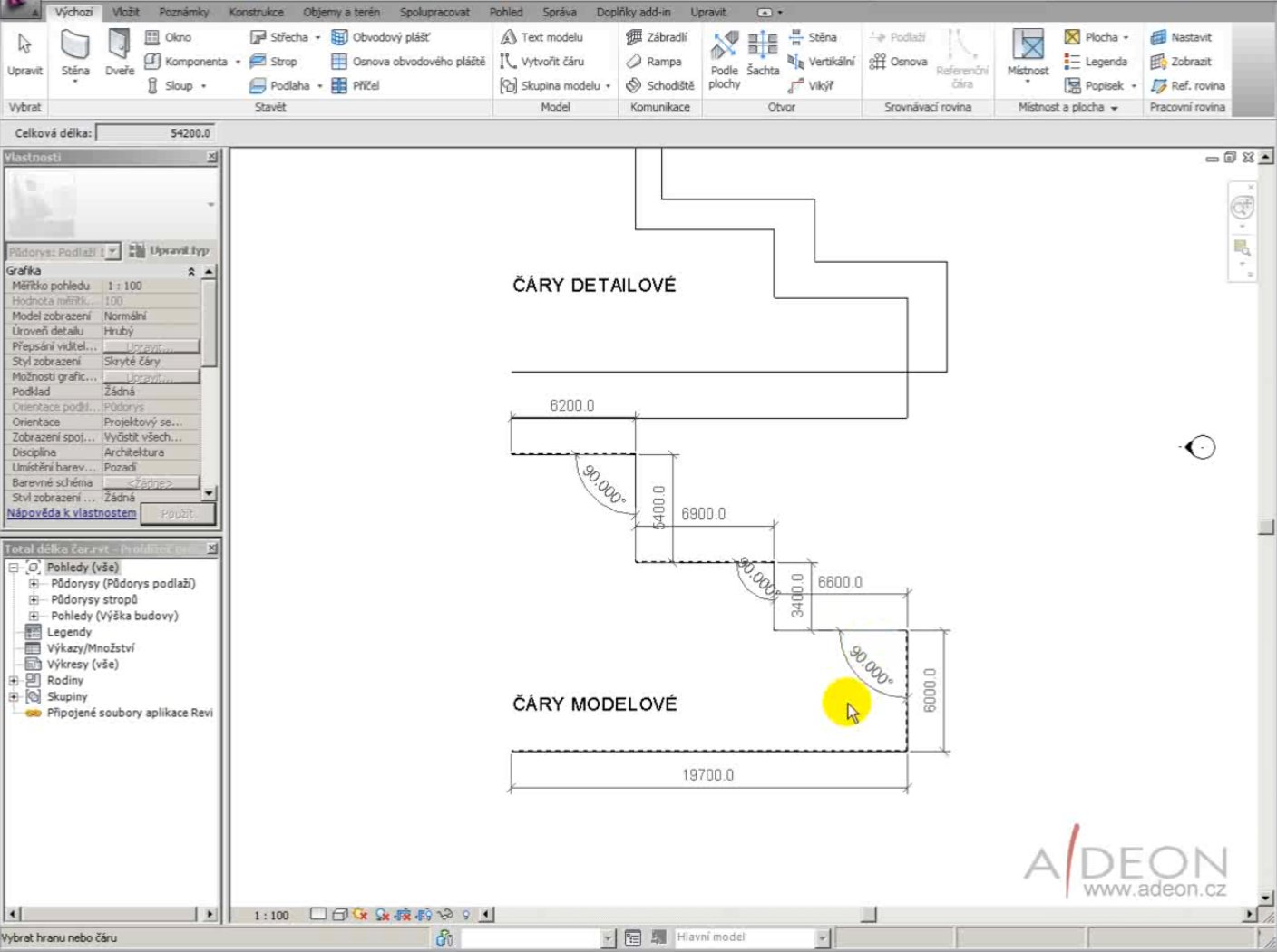The image size is (1277, 952).
Task: Select the Obvodový plášť curtain tool
Action: click(381, 37)
